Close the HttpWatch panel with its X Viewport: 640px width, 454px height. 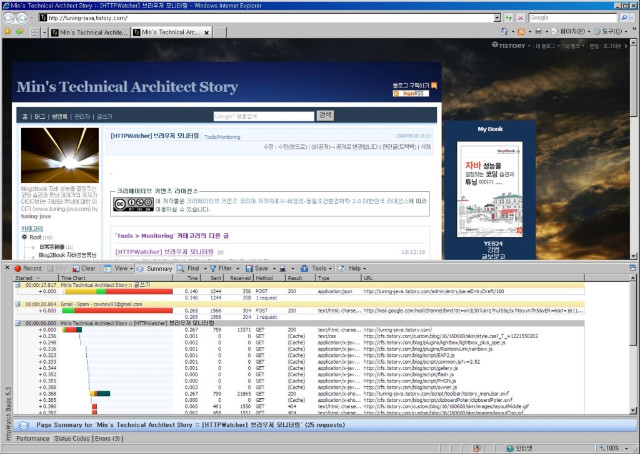pos(7,268)
